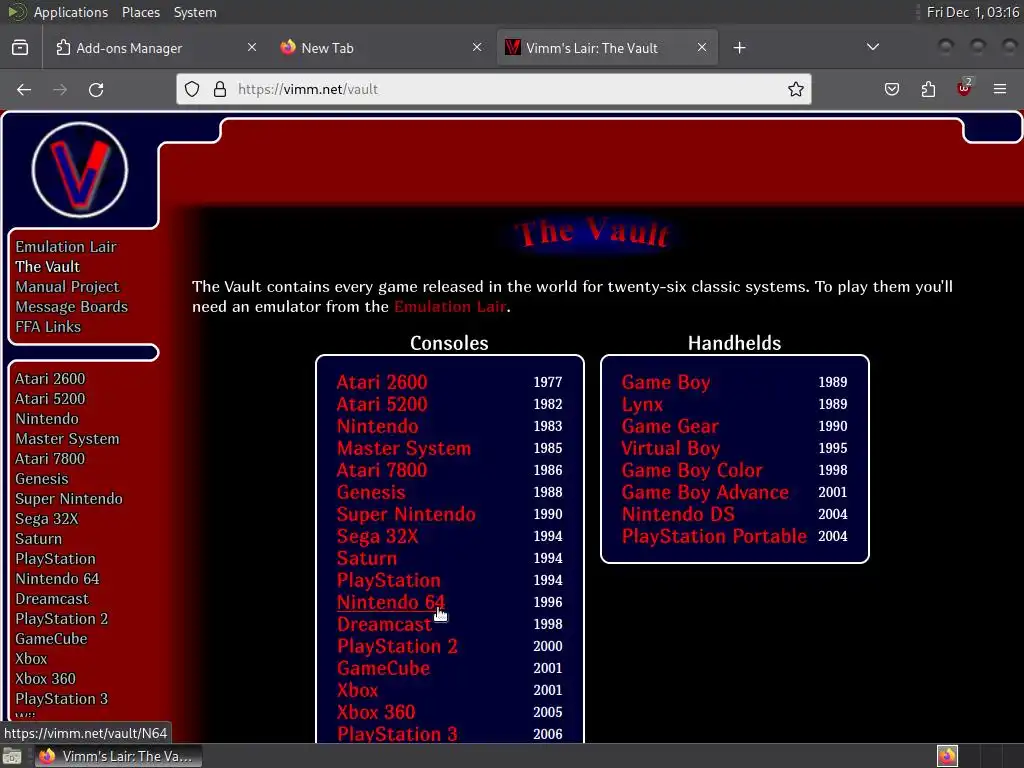Open the Applications menu
Screen dimensions: 1024x768
71,12
